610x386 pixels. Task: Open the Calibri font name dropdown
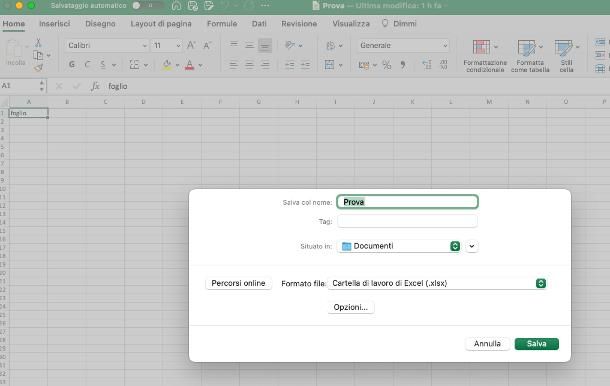[x=107, y=46]
